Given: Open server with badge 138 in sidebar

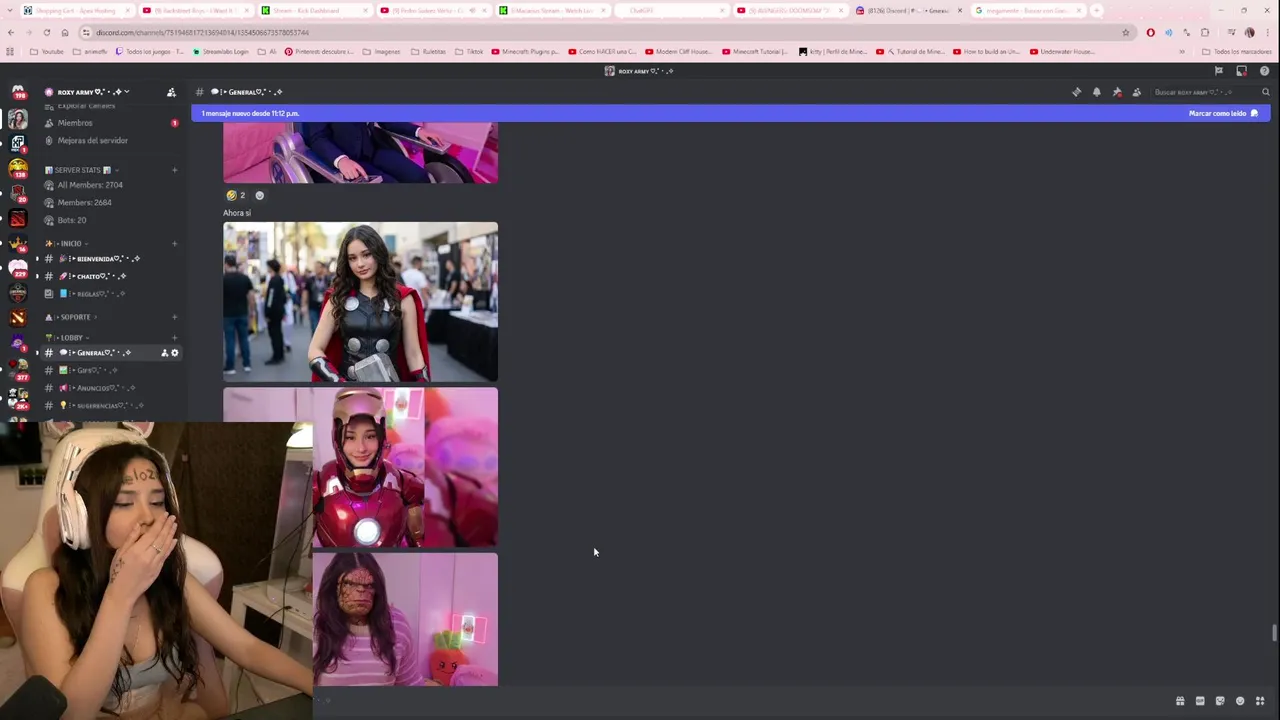Looking at the screenshot, I should pos(18,168).
